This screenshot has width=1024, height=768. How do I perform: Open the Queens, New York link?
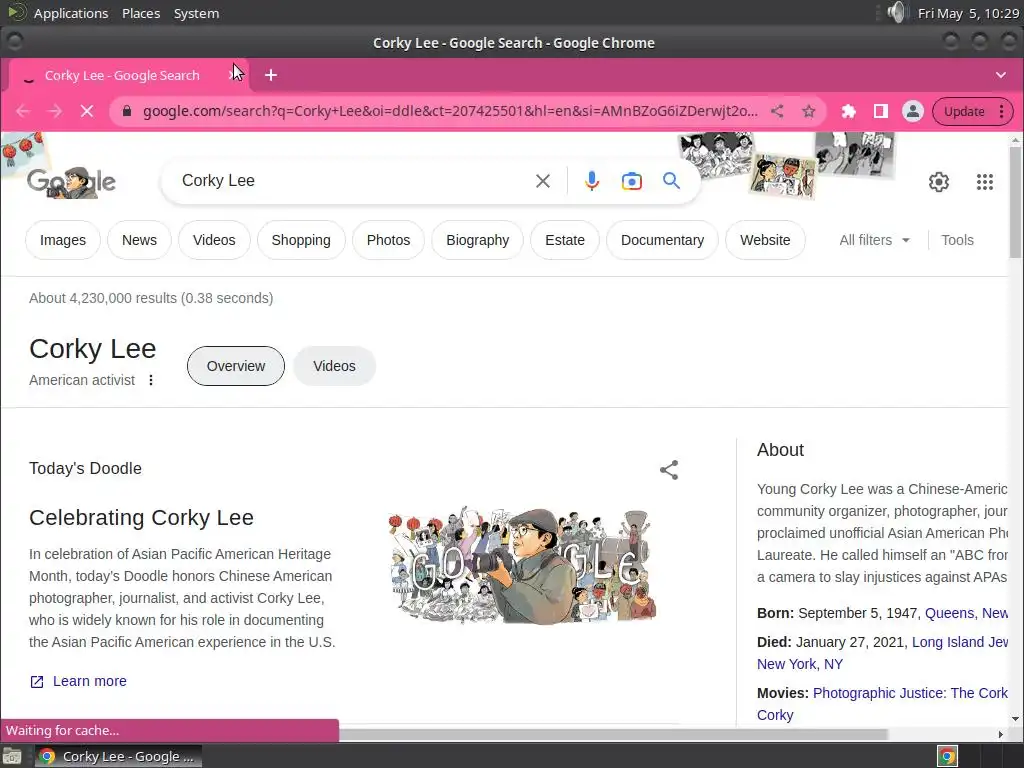[966, 613]
